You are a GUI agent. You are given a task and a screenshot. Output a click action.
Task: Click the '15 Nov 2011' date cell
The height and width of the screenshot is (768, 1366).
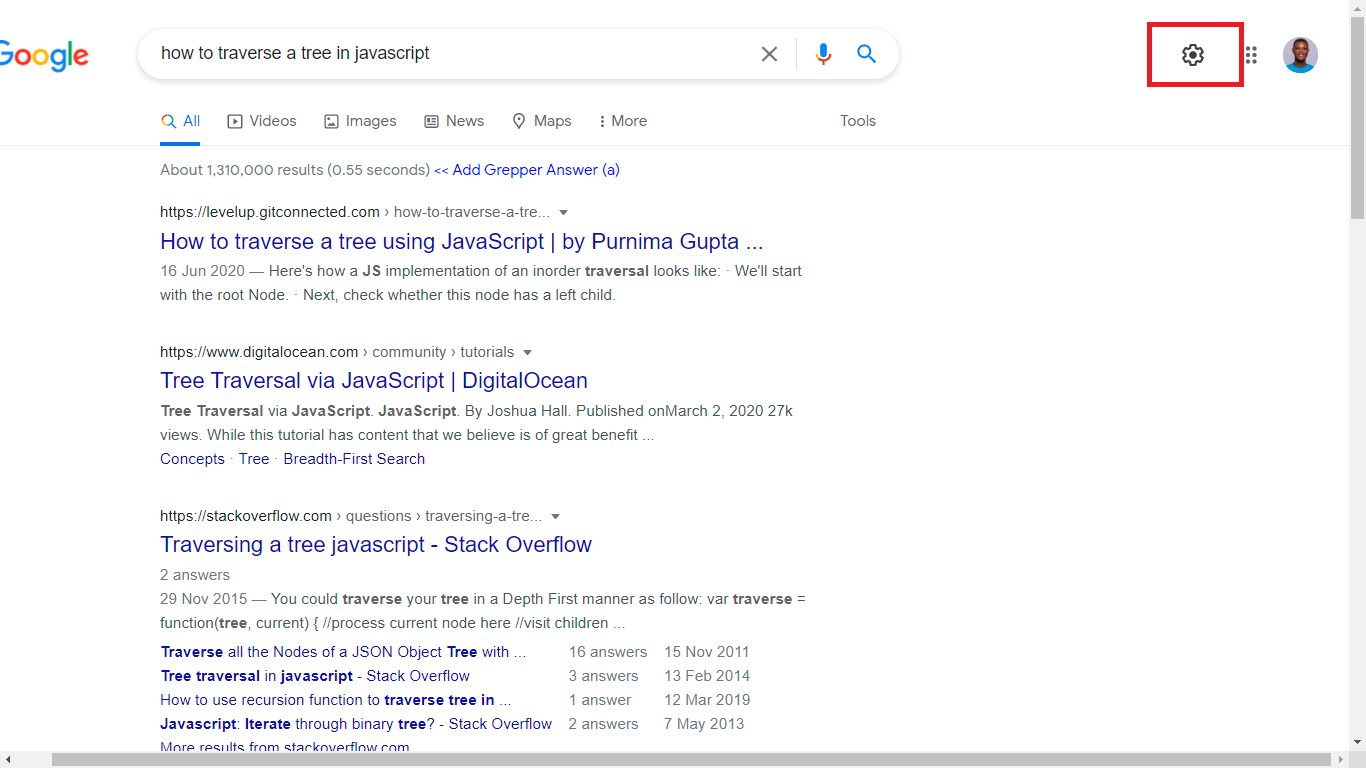[707, 652]
